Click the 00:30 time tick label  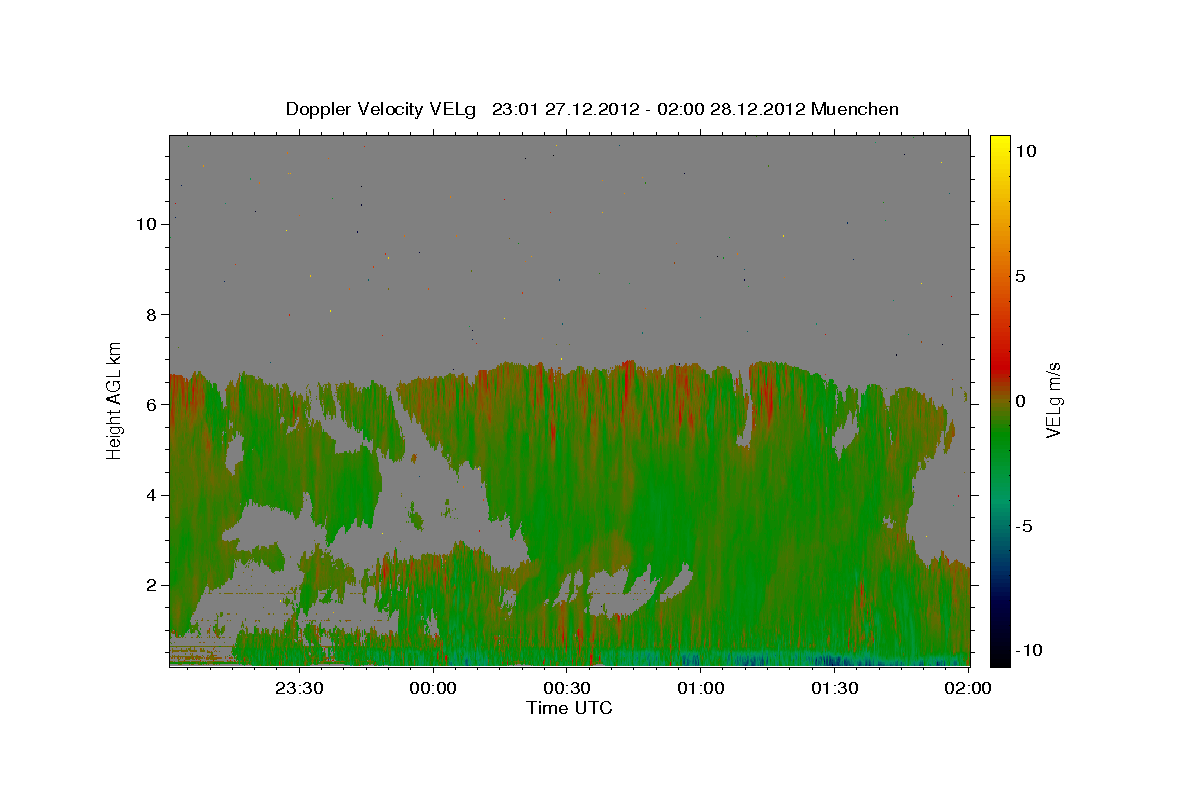click(x=567, y=688)
